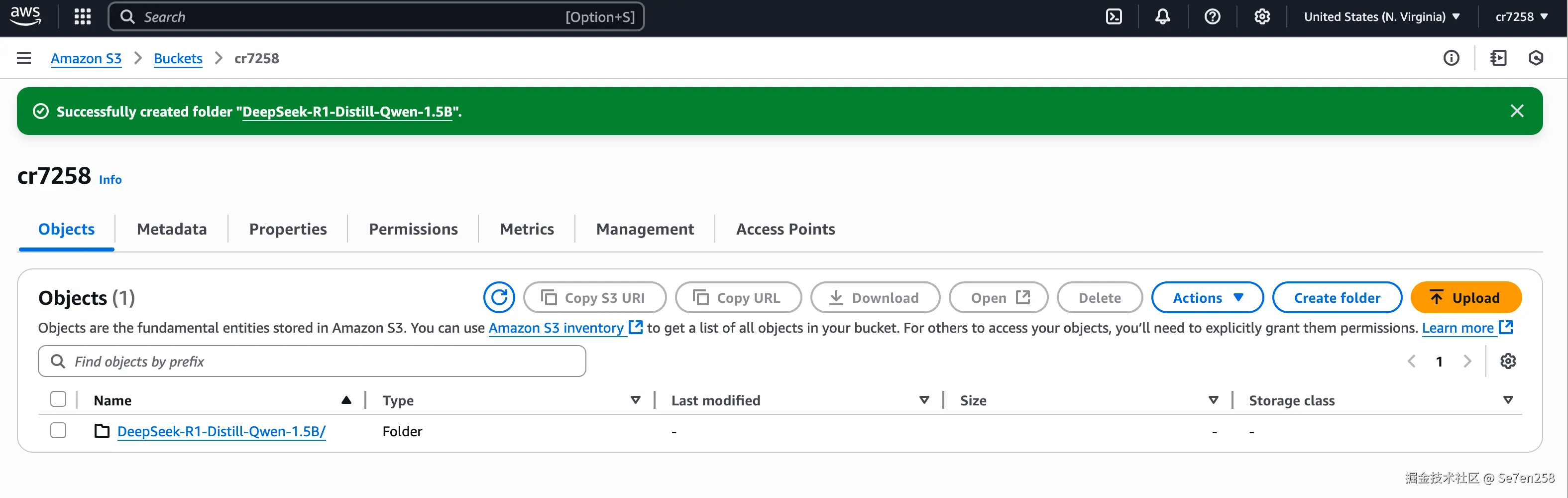
Task: Open the info panel icon
Action: tap(1451, 58)
